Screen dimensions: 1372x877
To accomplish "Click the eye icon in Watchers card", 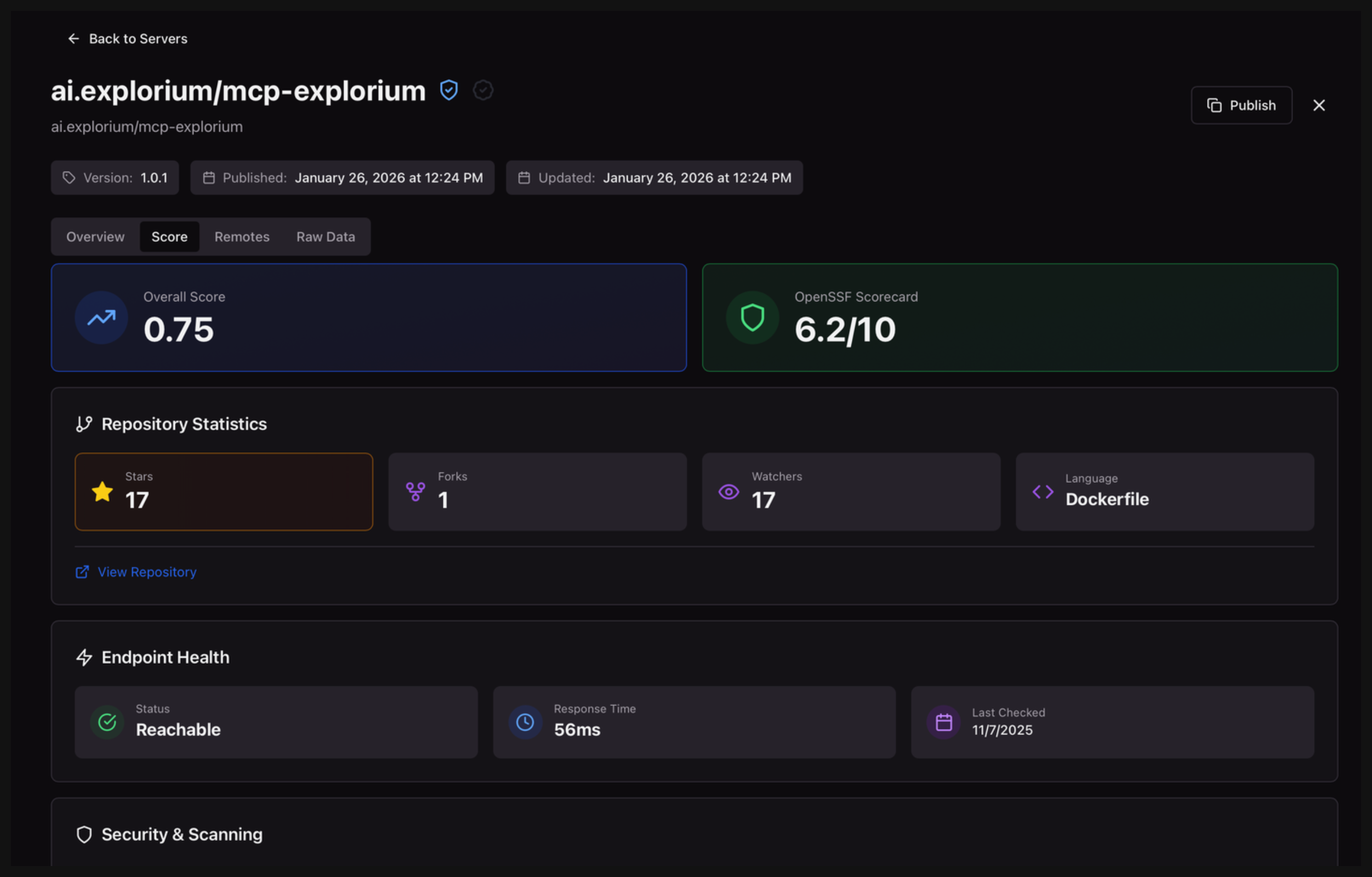I will click(728, 491).
